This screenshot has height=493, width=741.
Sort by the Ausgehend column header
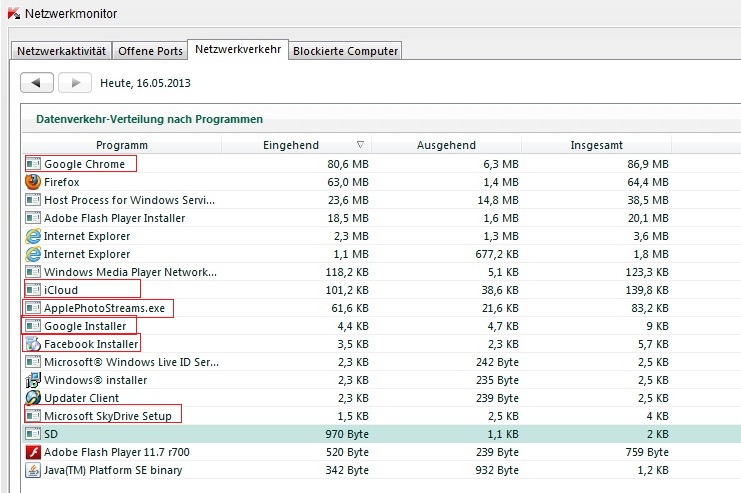447,145
